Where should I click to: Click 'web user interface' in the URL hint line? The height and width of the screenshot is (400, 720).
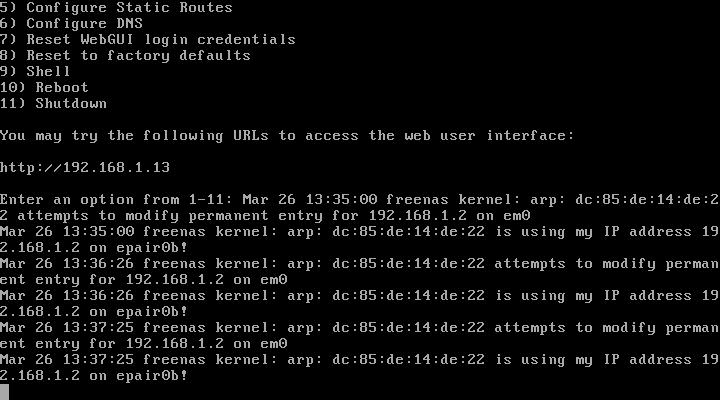tap(498, 135)
